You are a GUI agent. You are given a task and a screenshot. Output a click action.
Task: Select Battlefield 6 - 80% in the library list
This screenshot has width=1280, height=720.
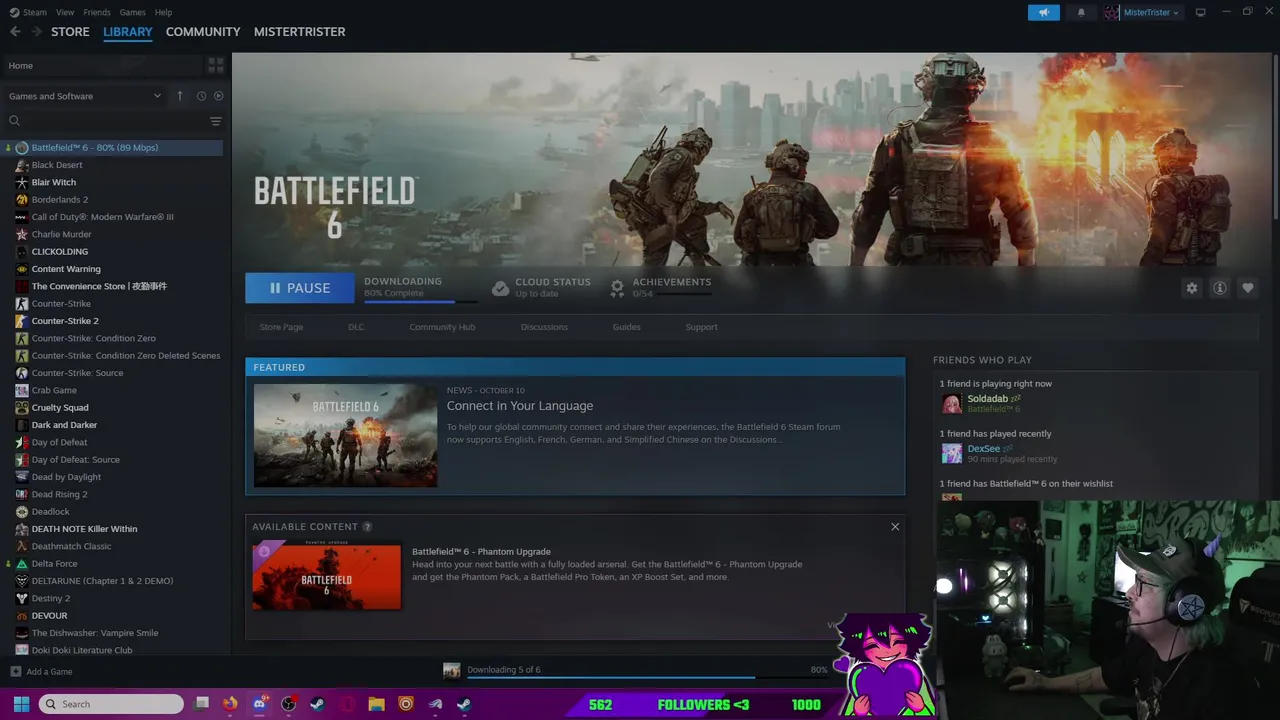[112, 148]
